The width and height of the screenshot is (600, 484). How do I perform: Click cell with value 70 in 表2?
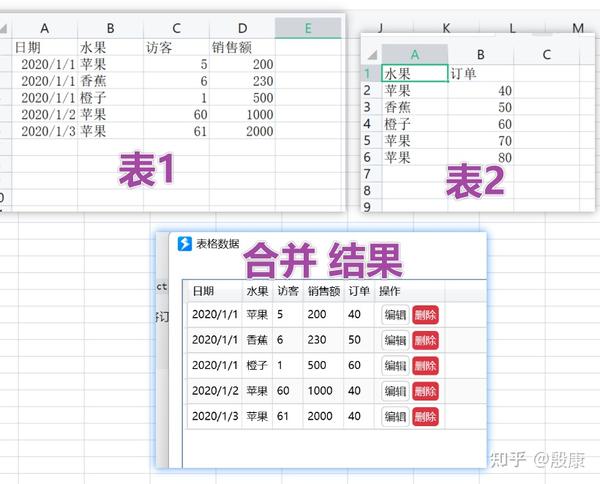(x=481, y=141)
